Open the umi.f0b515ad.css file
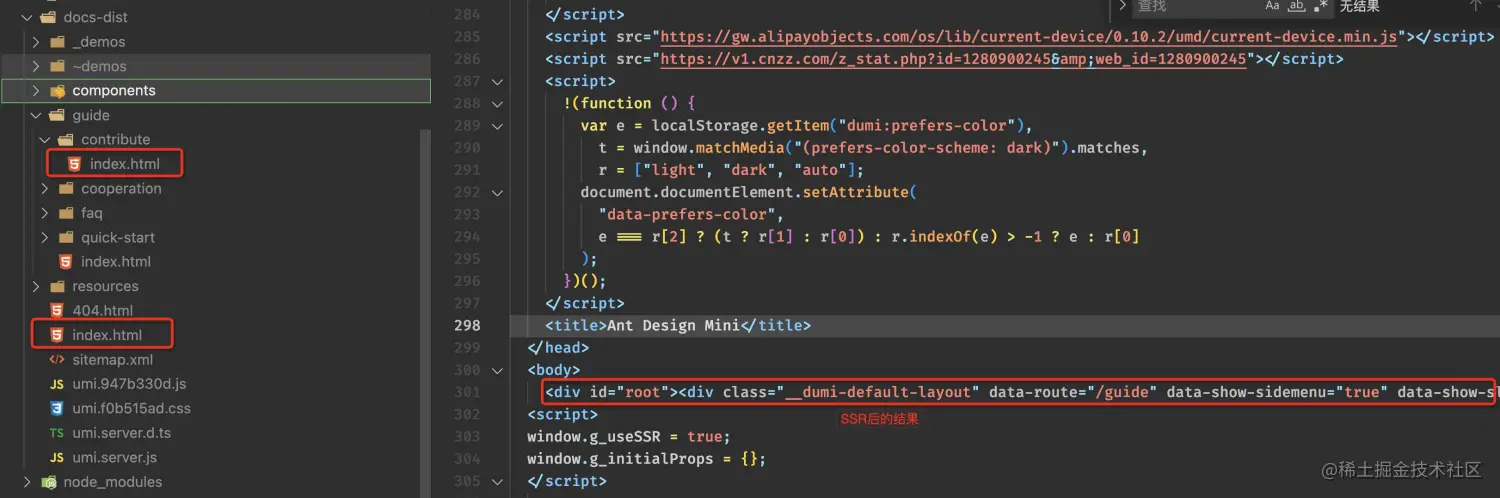1500x498 pixels. (x=132, y=408)
